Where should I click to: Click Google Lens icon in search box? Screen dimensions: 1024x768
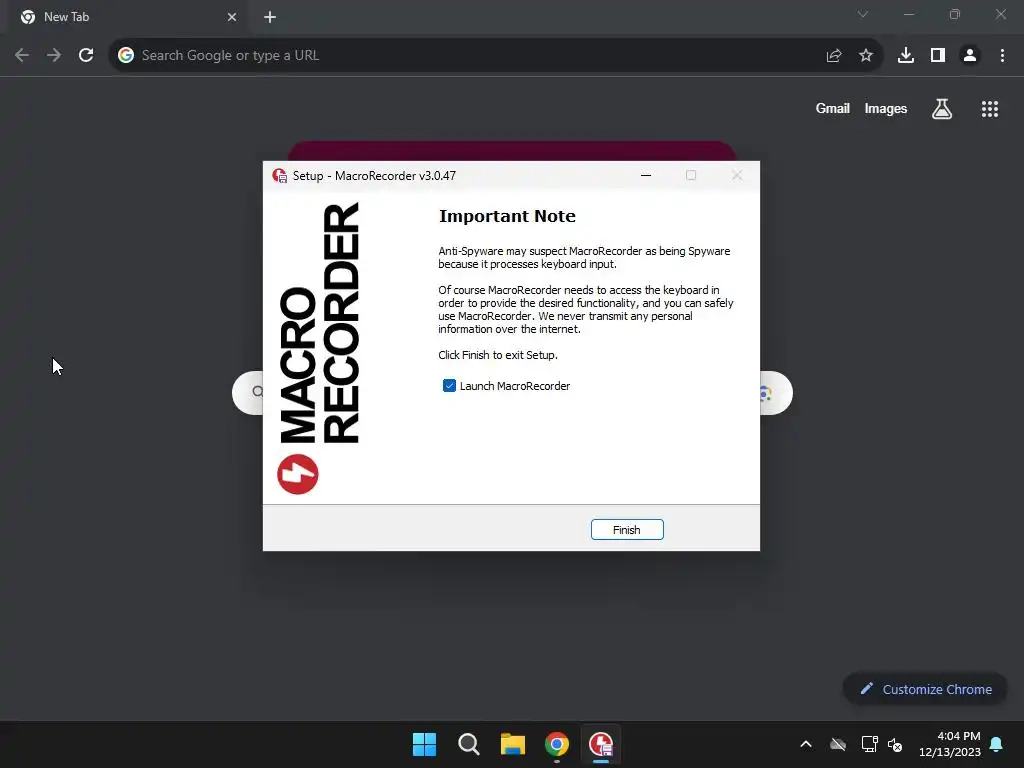pyautogui.click(x=766, y=393)
